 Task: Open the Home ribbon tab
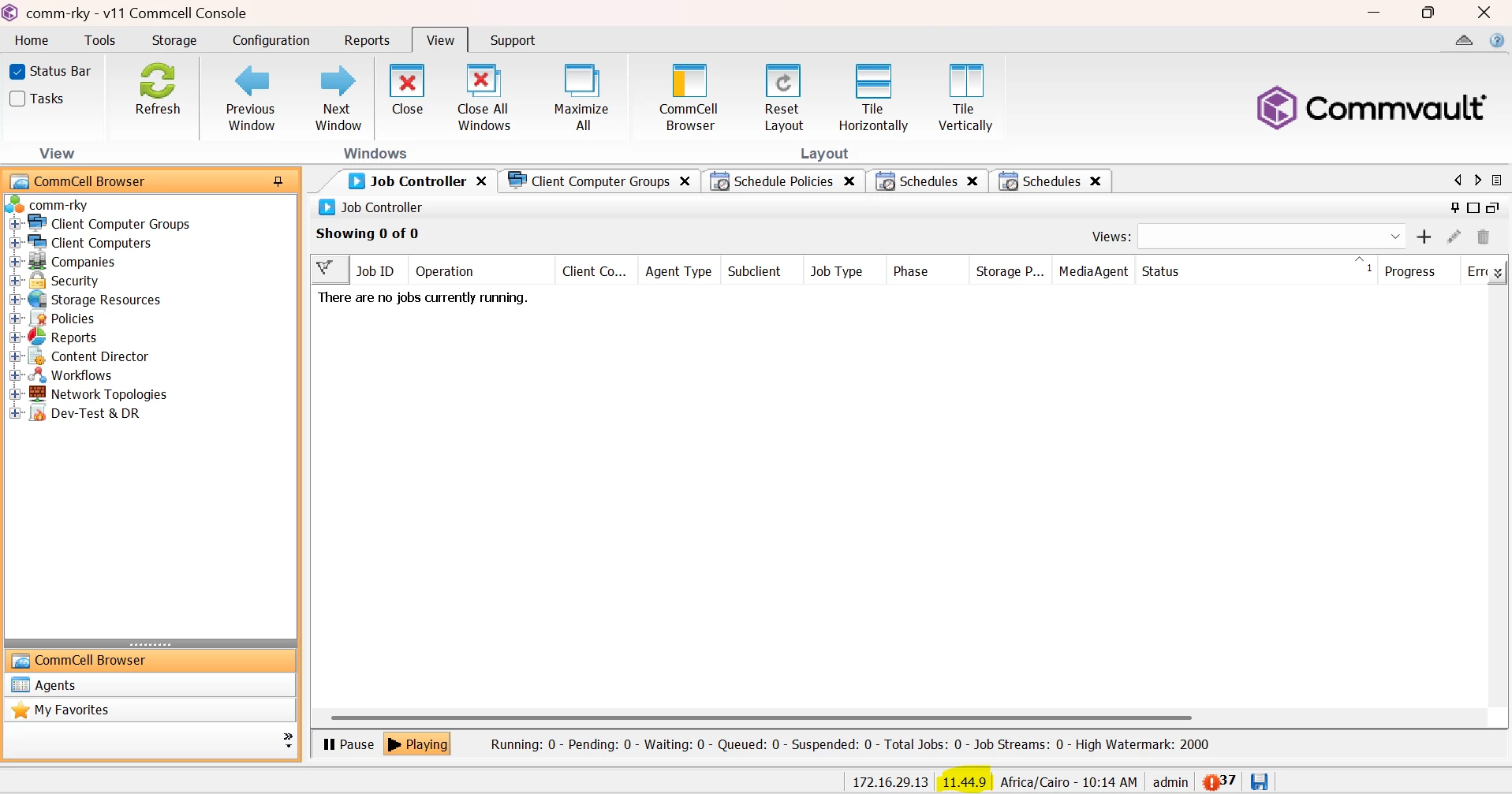(32, 40)
